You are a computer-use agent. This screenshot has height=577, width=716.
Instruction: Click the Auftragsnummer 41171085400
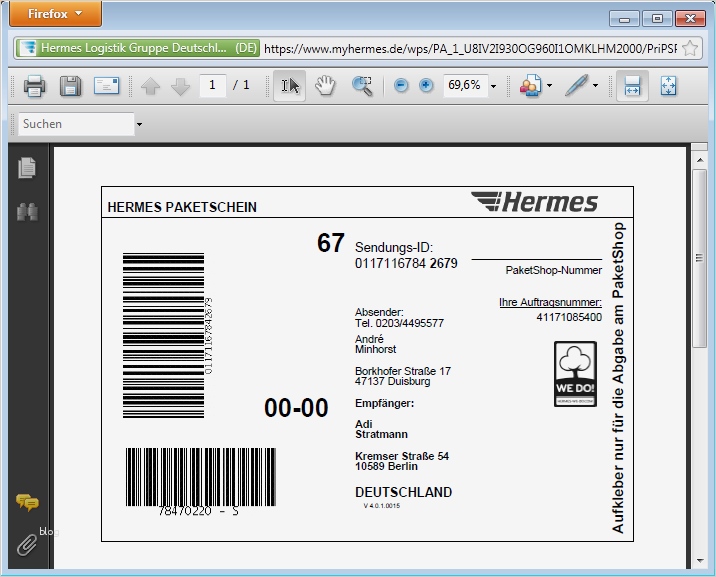(569, 317)
